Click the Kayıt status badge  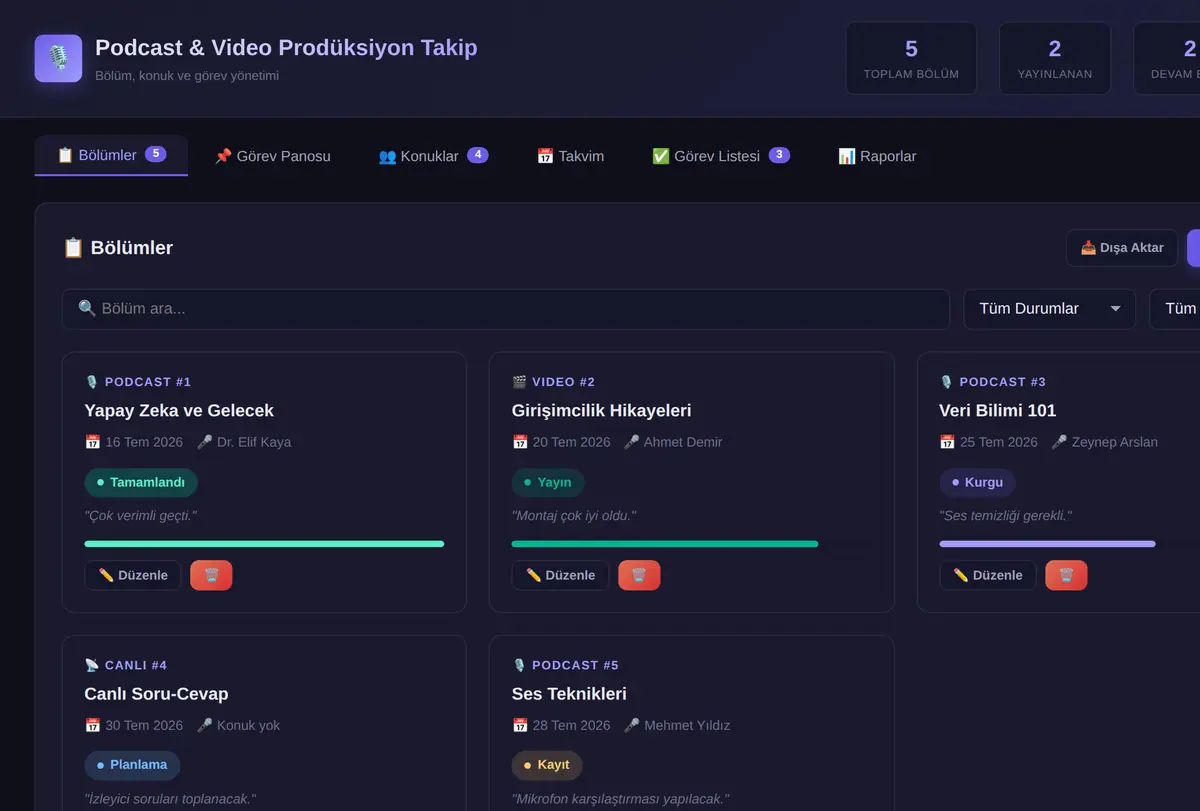[547, 765]
